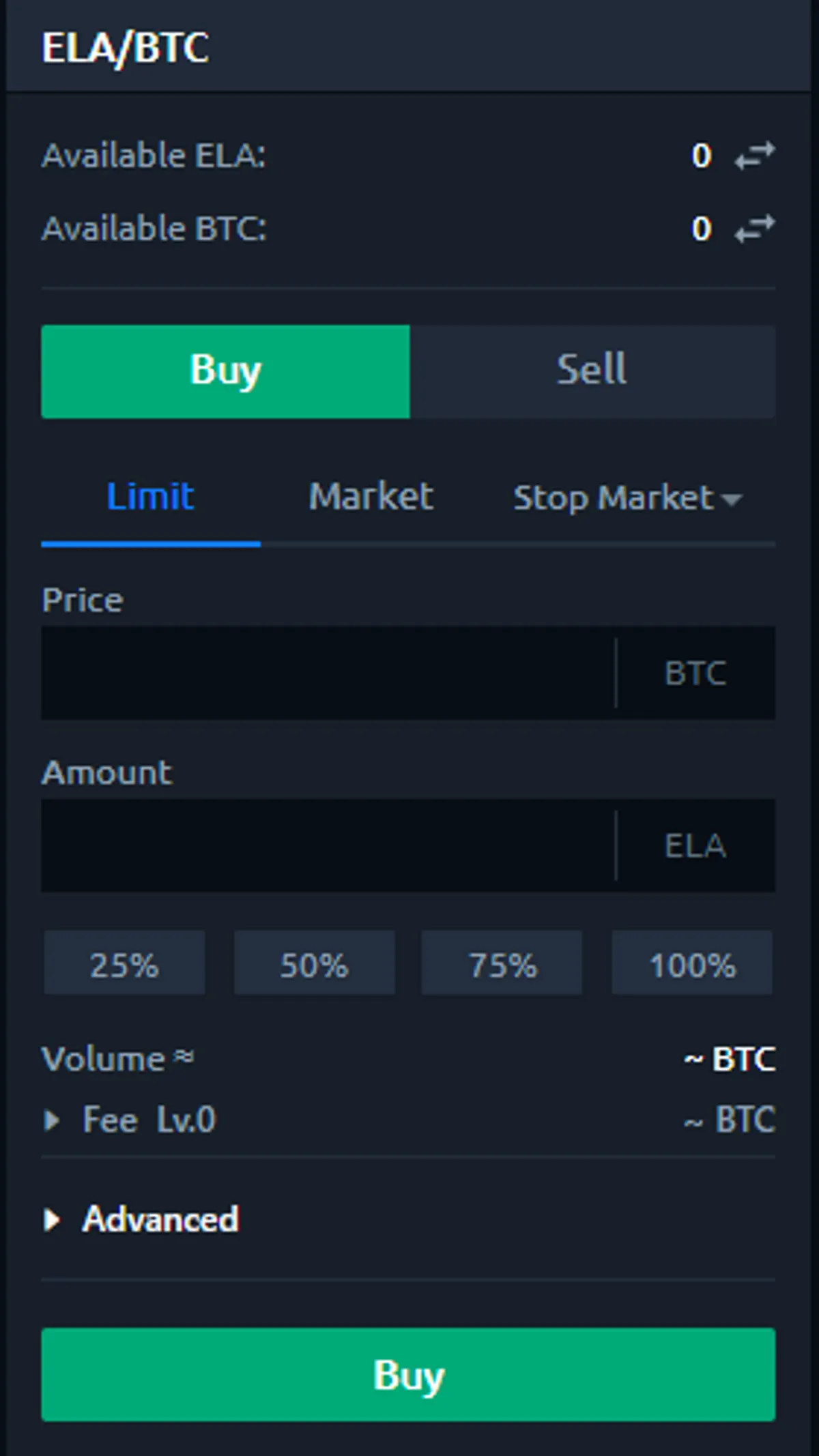Expand the Fee Lv.0 details
Image resolution: width=819 pixels, height=1456 pixels.
tap(149, 1120)
